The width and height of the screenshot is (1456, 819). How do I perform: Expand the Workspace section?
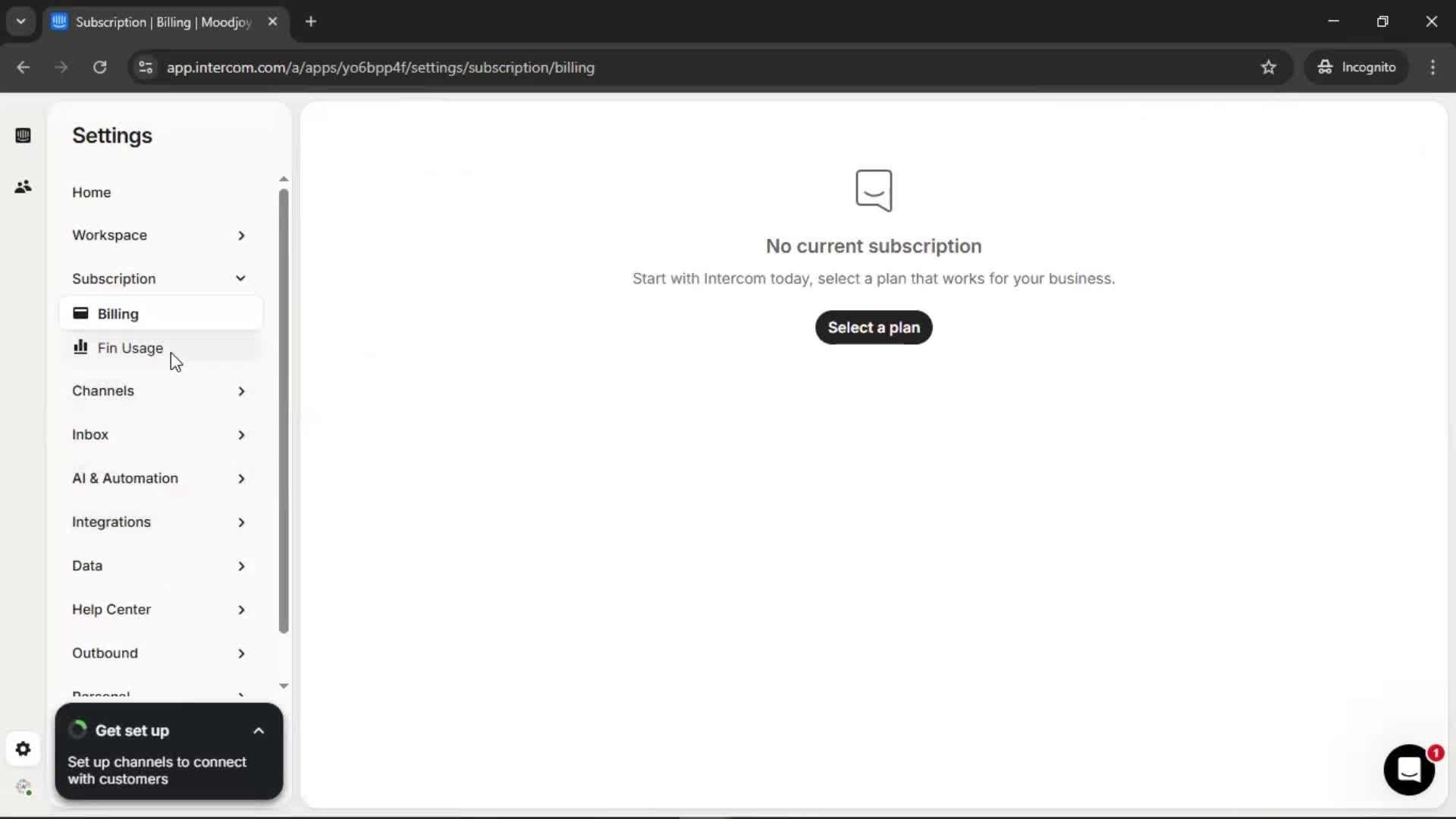159,235
